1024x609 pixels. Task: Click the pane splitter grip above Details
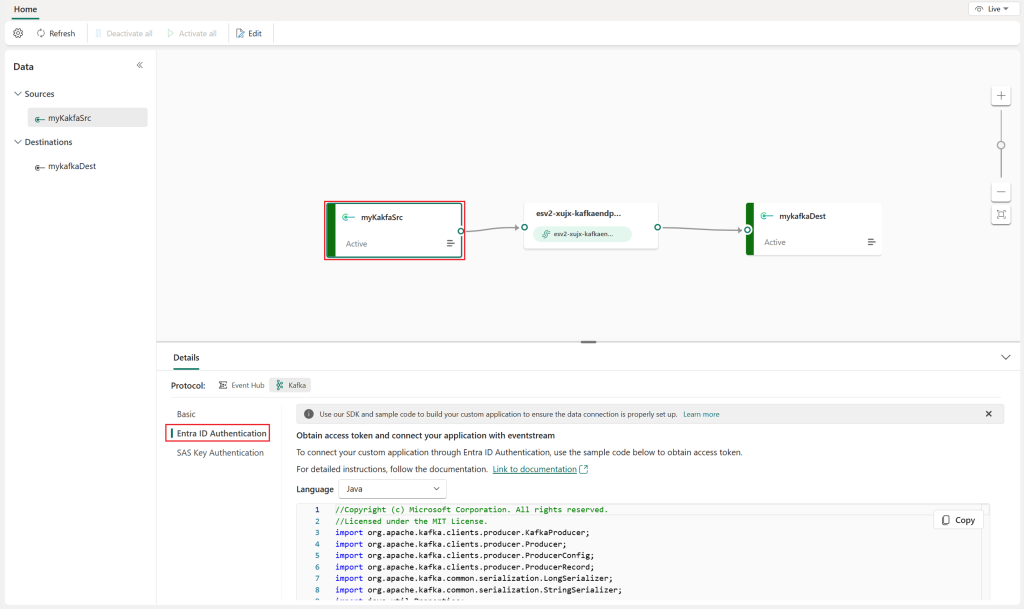[x=588, y=342]
